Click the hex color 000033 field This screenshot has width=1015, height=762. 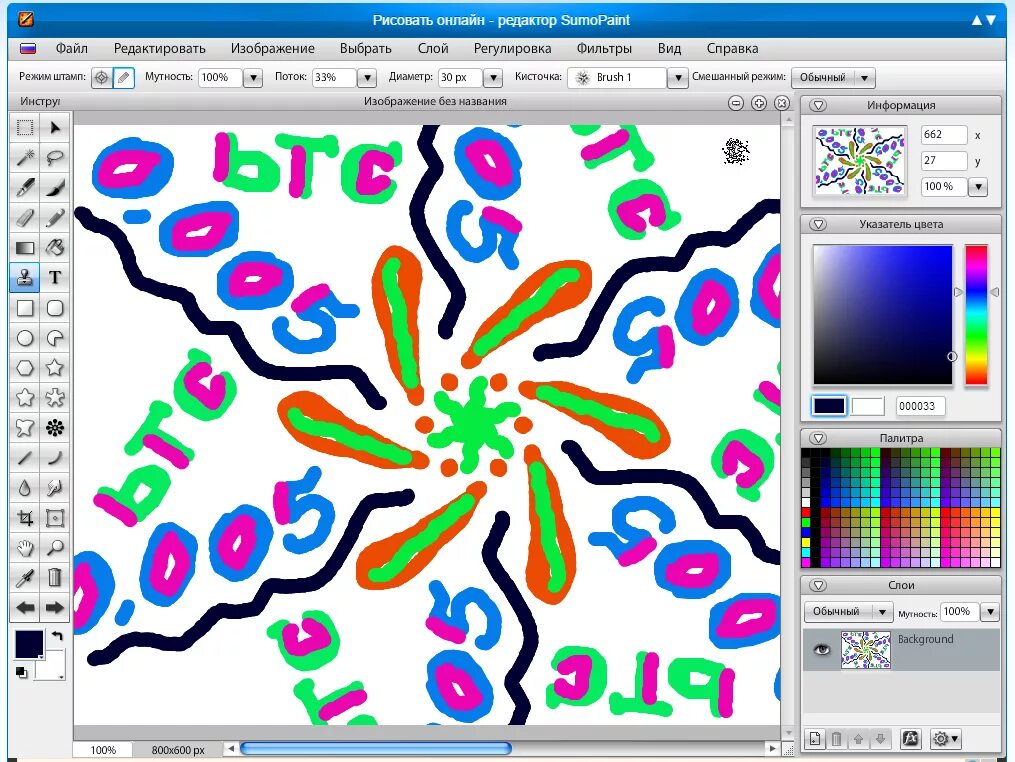click(920, 406)
